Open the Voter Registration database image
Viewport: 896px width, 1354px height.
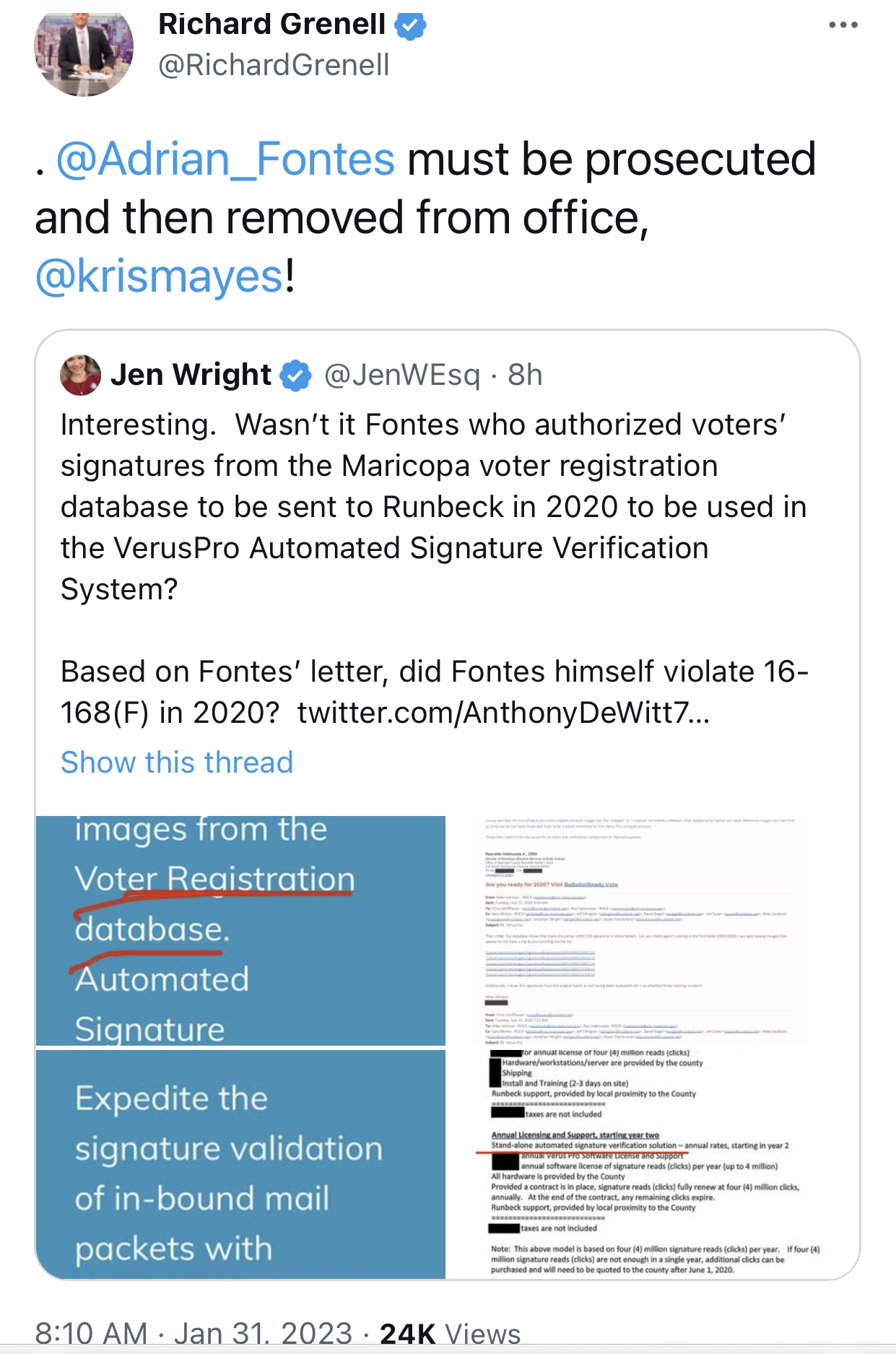(x=240, y=930)
